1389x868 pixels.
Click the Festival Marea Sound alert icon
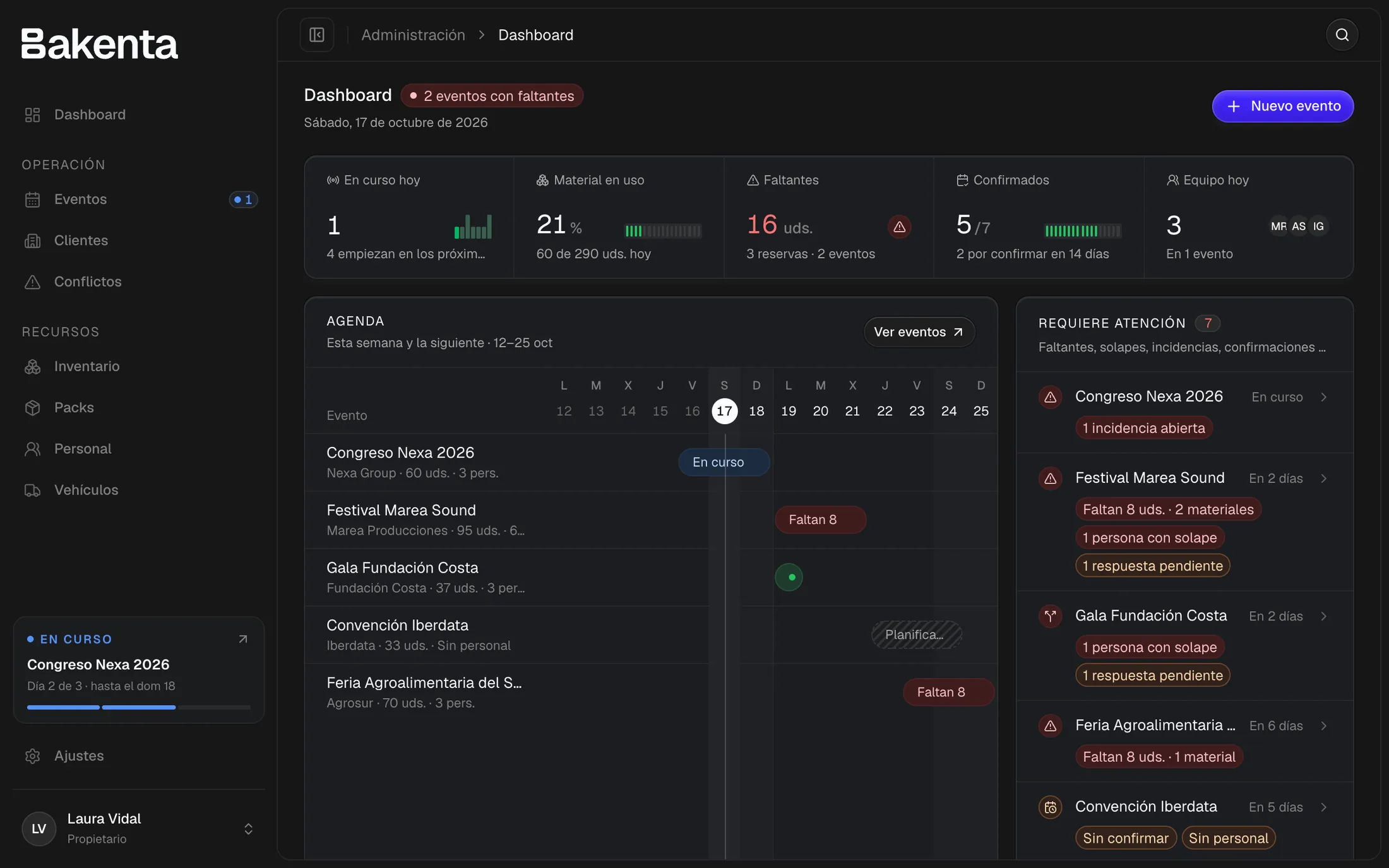click(1050, 479)
